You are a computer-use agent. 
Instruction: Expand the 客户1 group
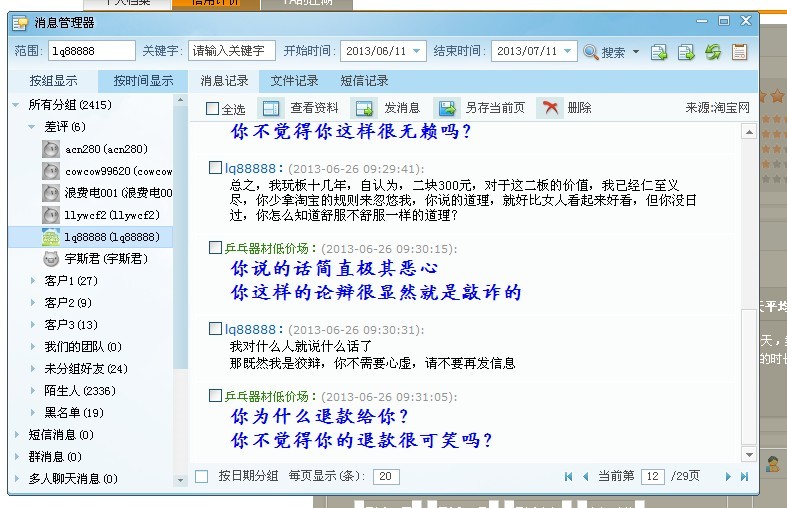coord(33,281)
